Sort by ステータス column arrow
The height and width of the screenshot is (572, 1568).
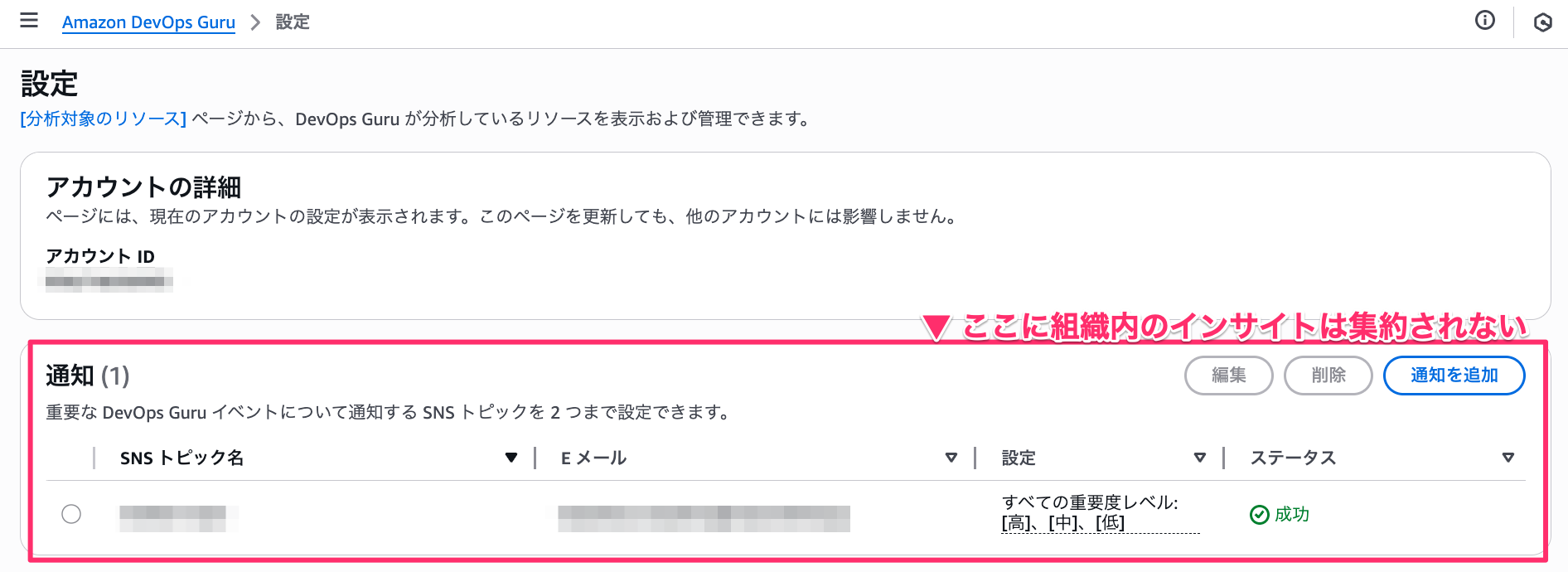click(x=1508, y=458)
